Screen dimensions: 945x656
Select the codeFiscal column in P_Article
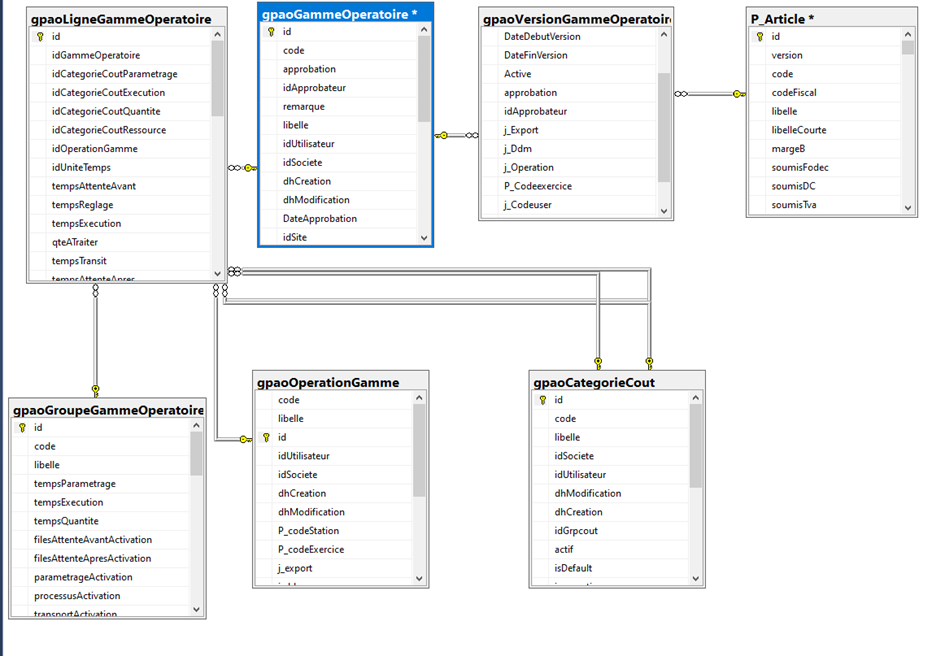(x=794, y=93)
